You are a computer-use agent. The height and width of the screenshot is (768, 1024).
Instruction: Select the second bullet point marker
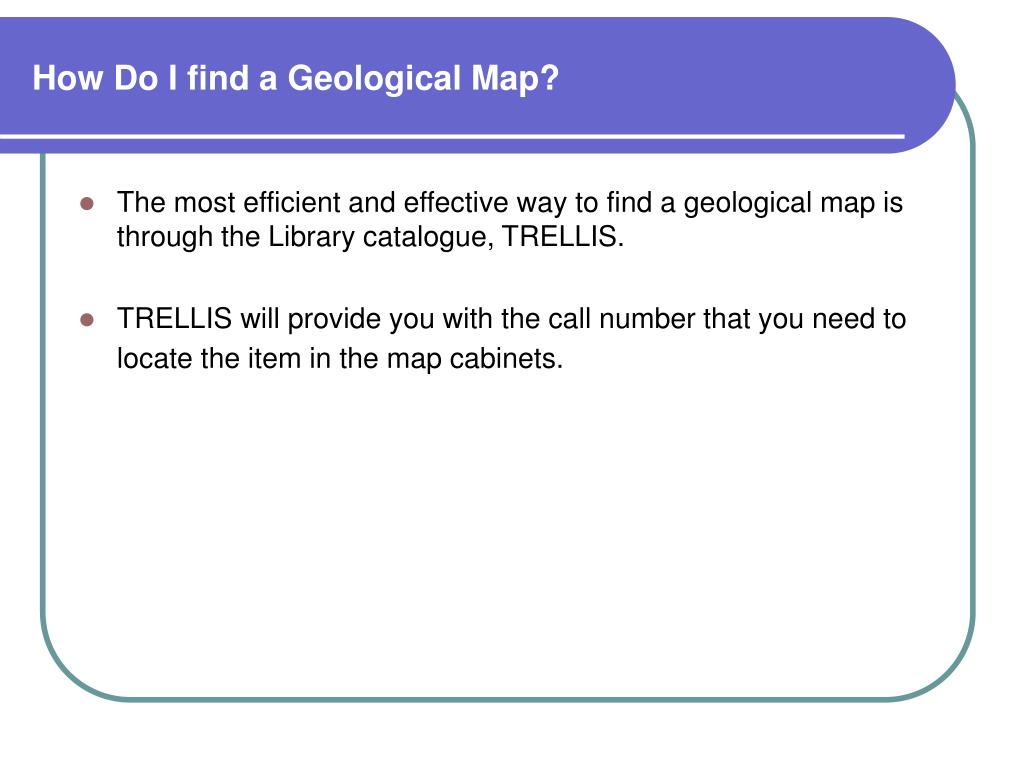[x=87, y=320]
